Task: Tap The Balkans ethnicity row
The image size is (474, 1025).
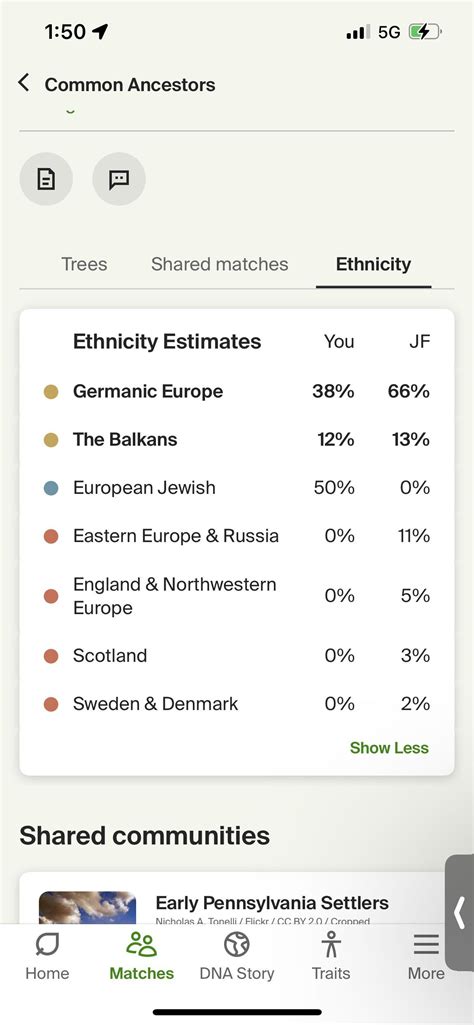Action: (237, 439)
